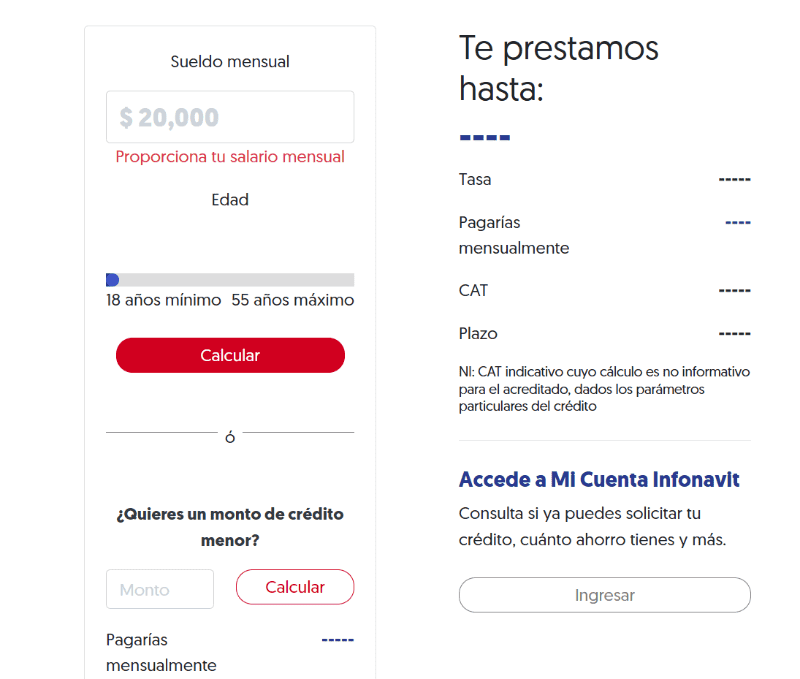
Task: Click the Ingresar button
Action: pyautogui.click(x=604, y=595)
